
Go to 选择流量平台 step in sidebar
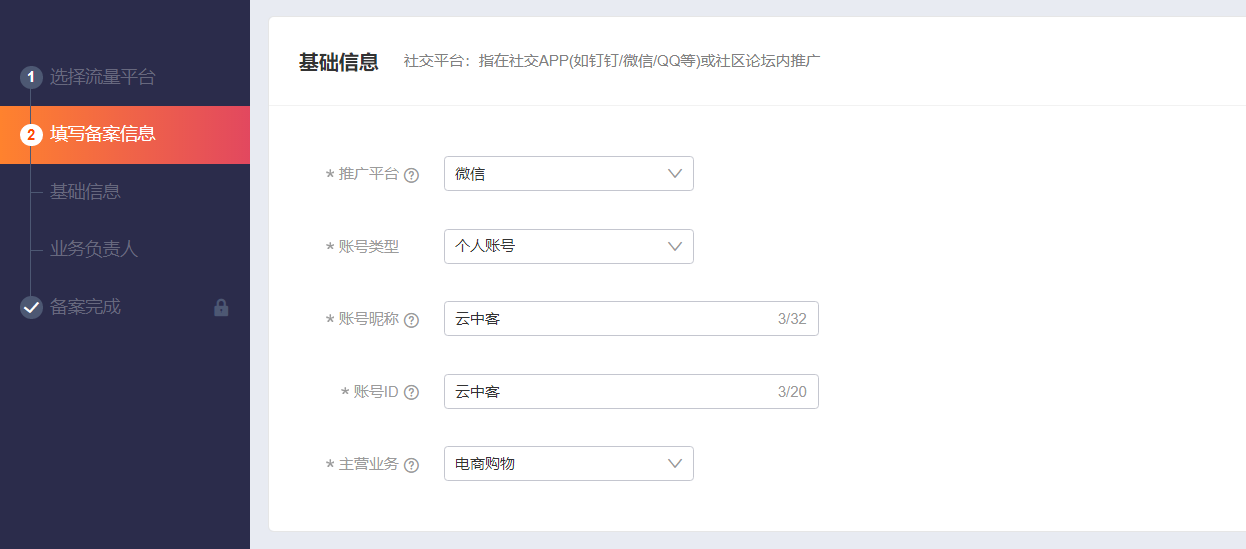103,77
